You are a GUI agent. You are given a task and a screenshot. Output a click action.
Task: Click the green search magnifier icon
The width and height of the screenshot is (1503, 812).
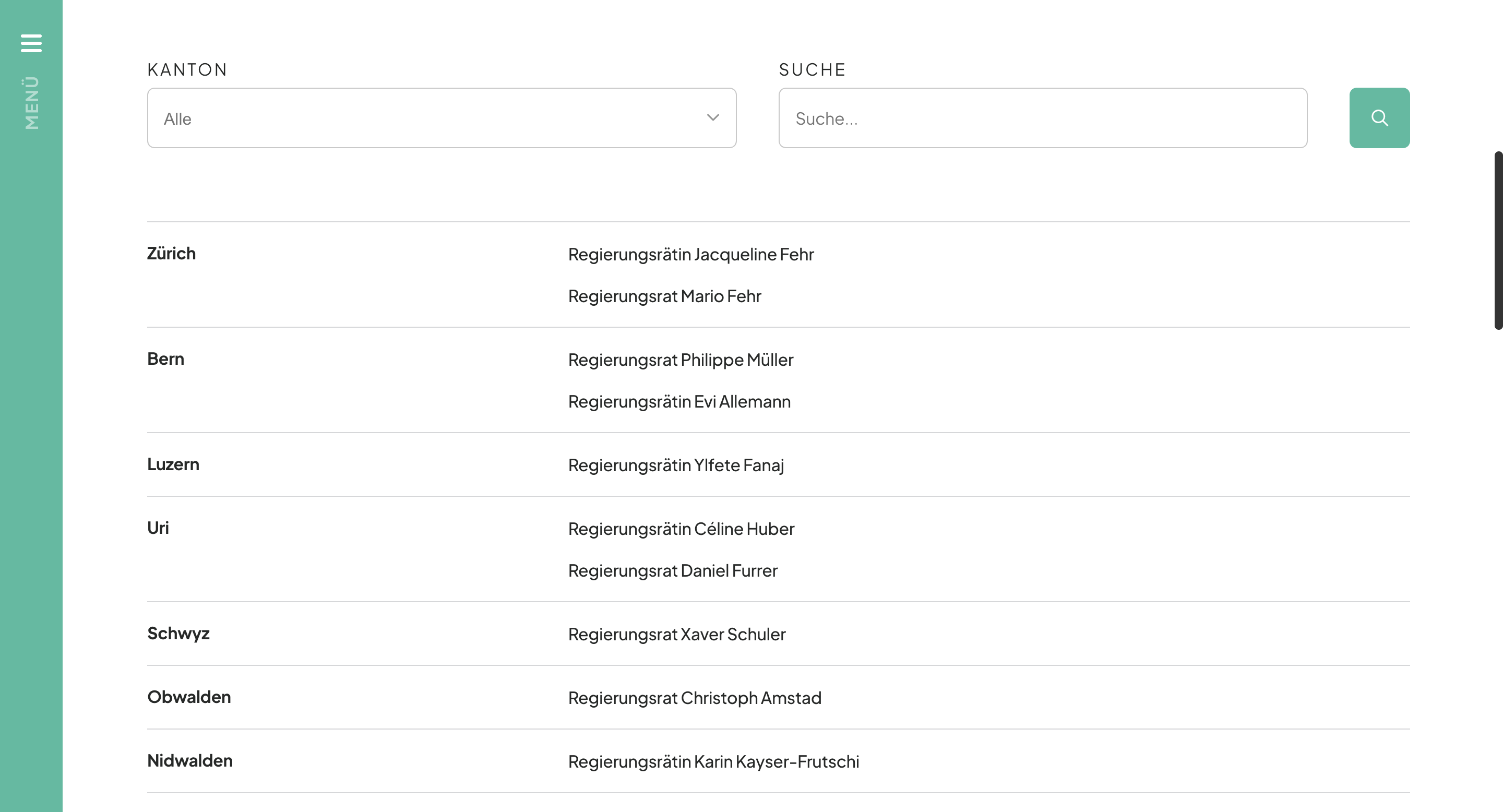(x=1379, y=117)
